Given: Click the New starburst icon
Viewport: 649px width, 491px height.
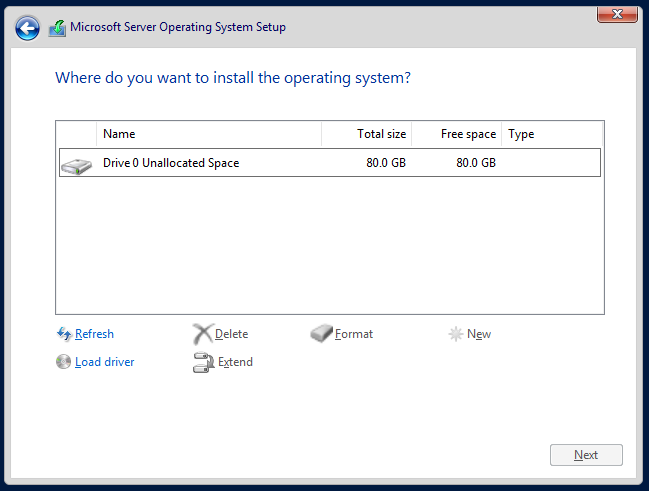Looking at the screenshot, I should 456,334.
